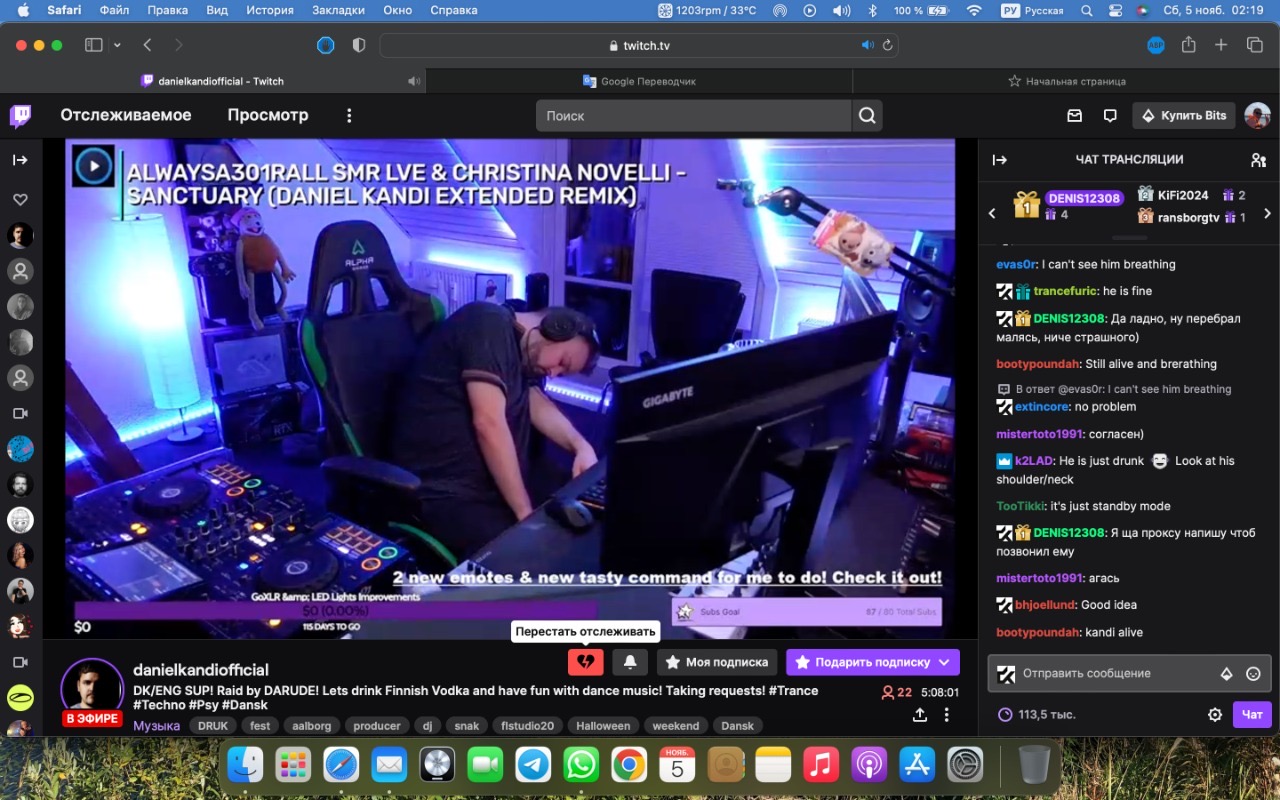Image resolution: width=1280 pixels, height=800 pixels.
Task: Click the heart icon in left sidebar
Action: pyautogui.click(x=20, y=200)
